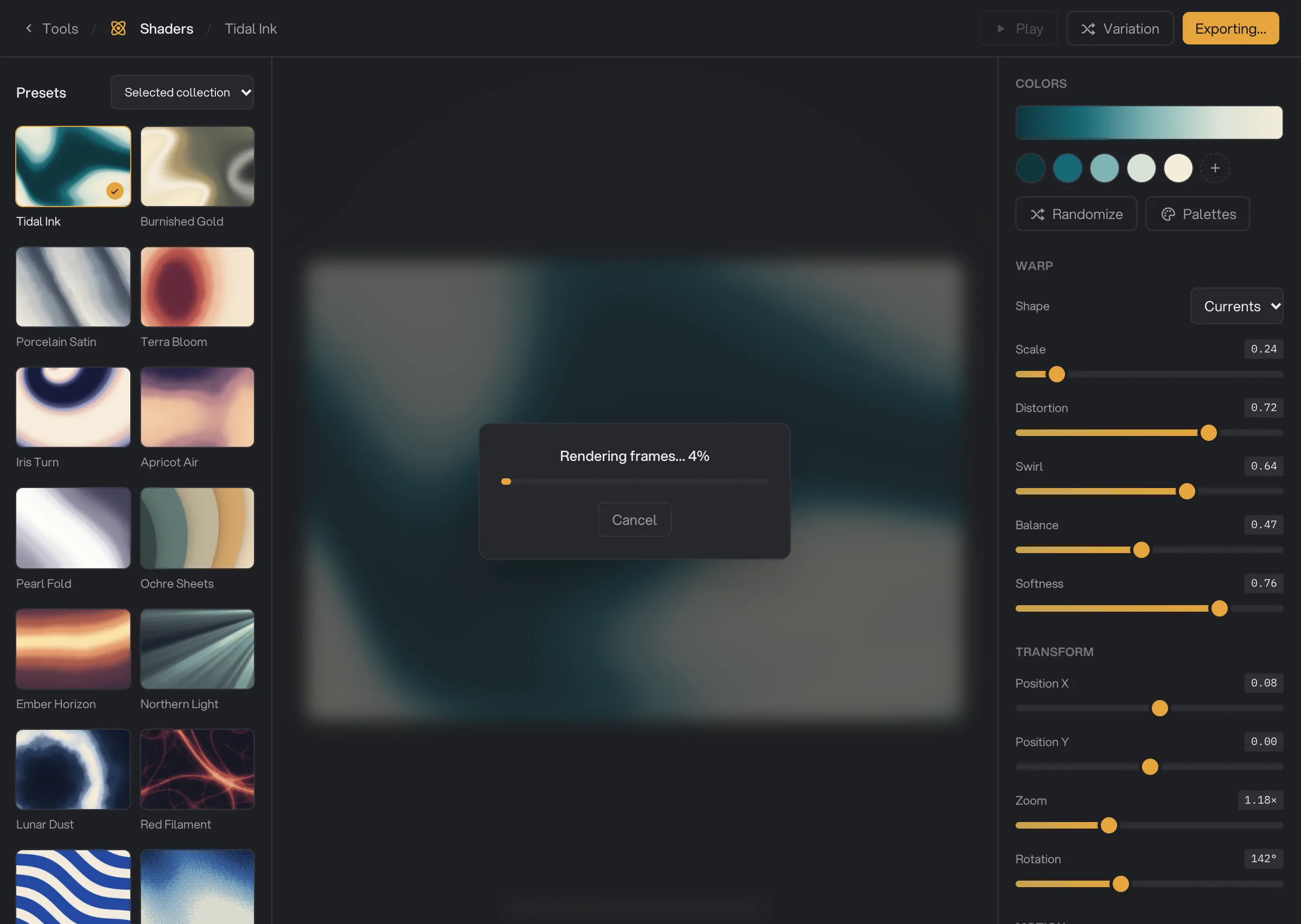Select the Iris Turn preset thumbnail
1301x924 pixels.
[73, 407]
